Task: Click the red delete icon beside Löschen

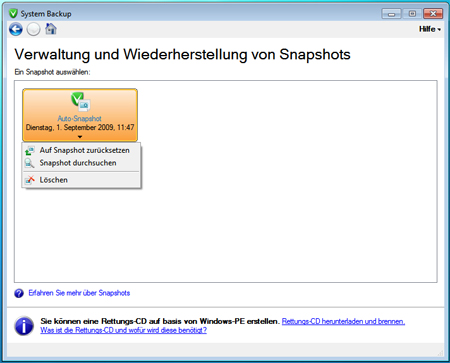Action: 30,180
